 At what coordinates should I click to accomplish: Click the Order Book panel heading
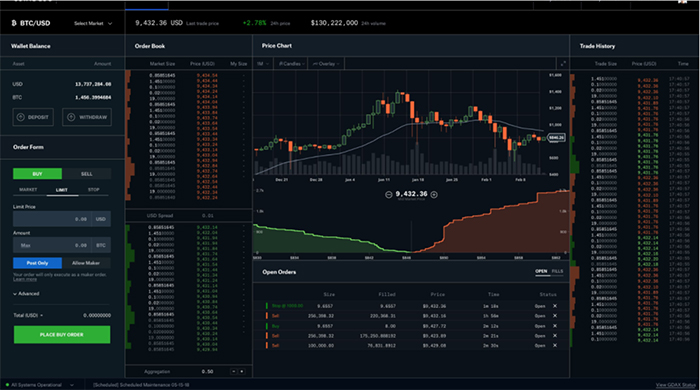pos(150,46)
